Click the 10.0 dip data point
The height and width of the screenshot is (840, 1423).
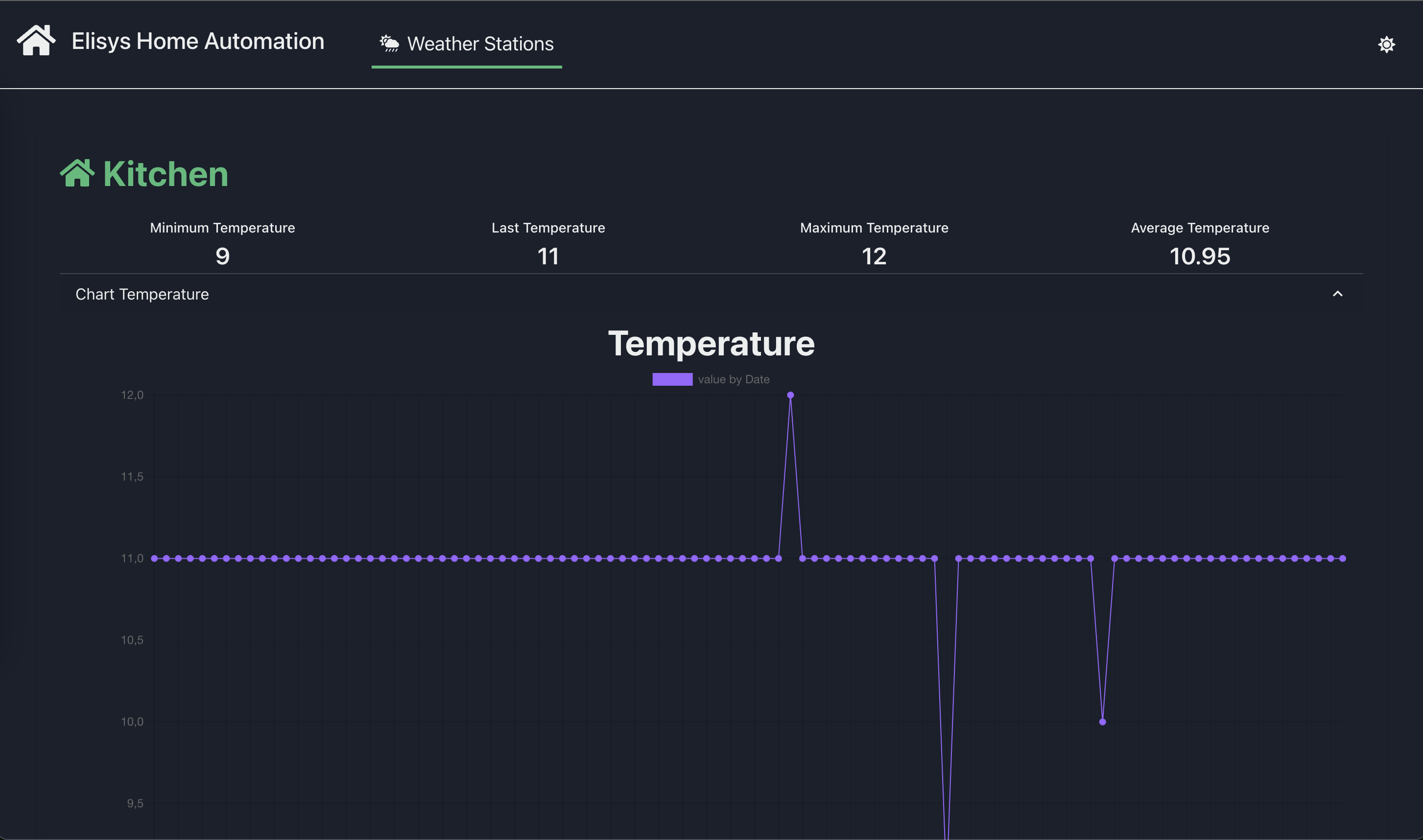(x=1102, y=722)
